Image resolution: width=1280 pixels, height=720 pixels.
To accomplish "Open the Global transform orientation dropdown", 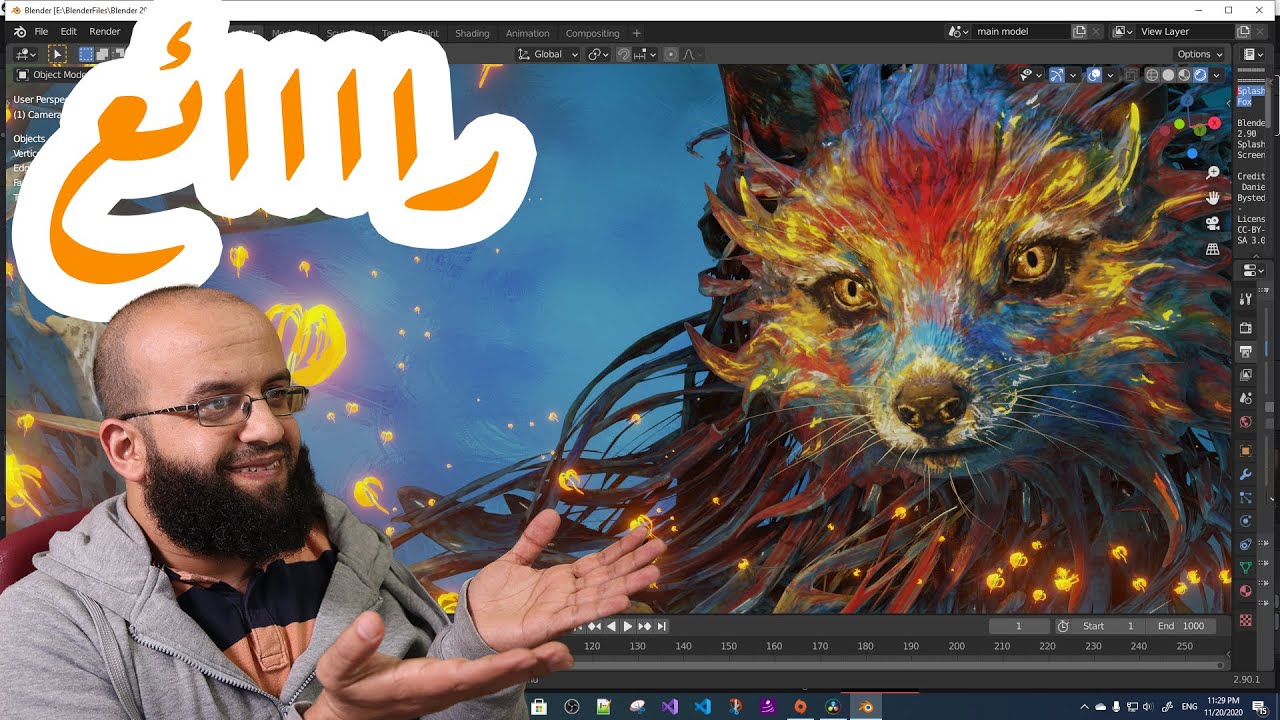I will (548, 54).
